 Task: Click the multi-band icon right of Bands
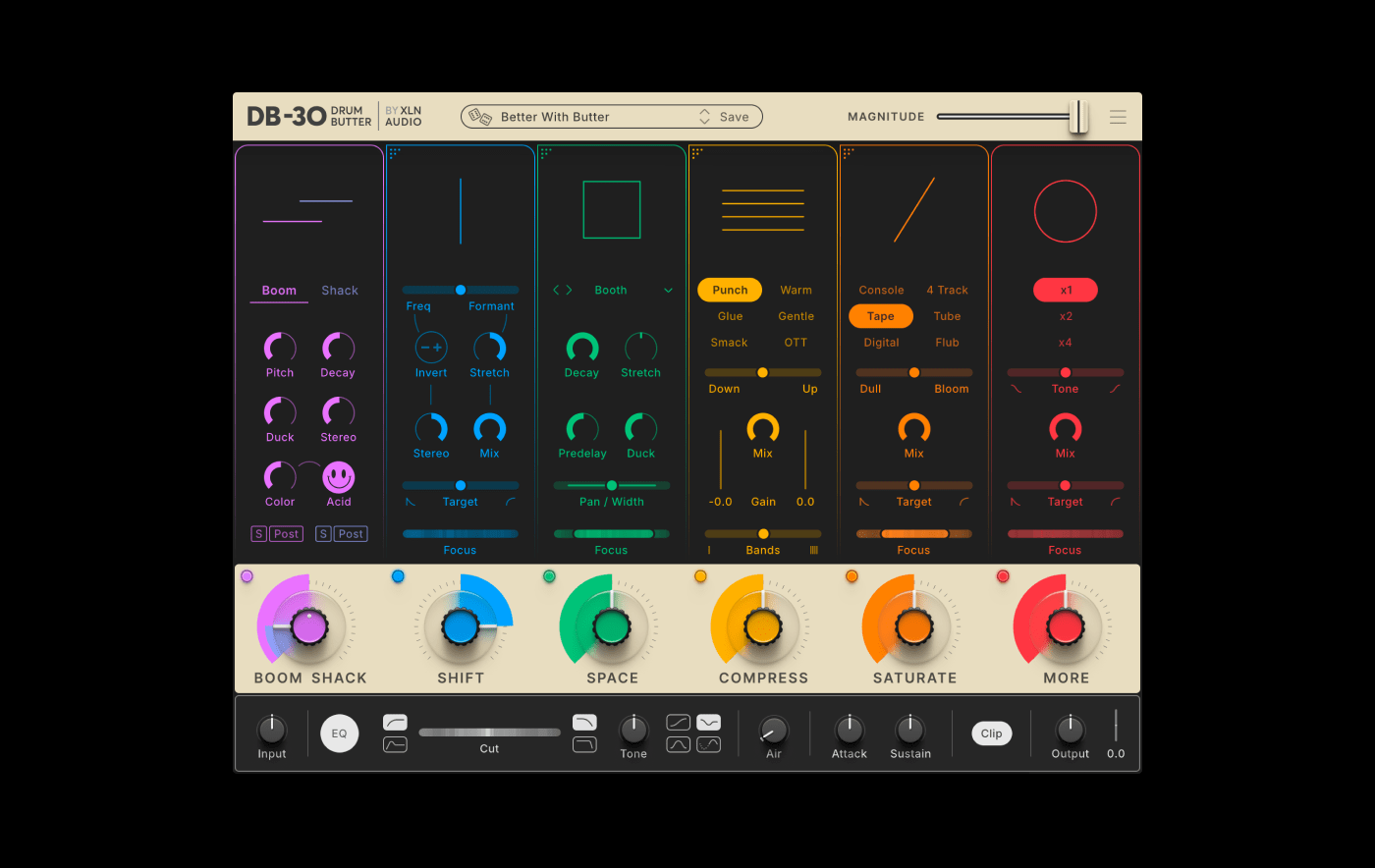coord(813,551)
